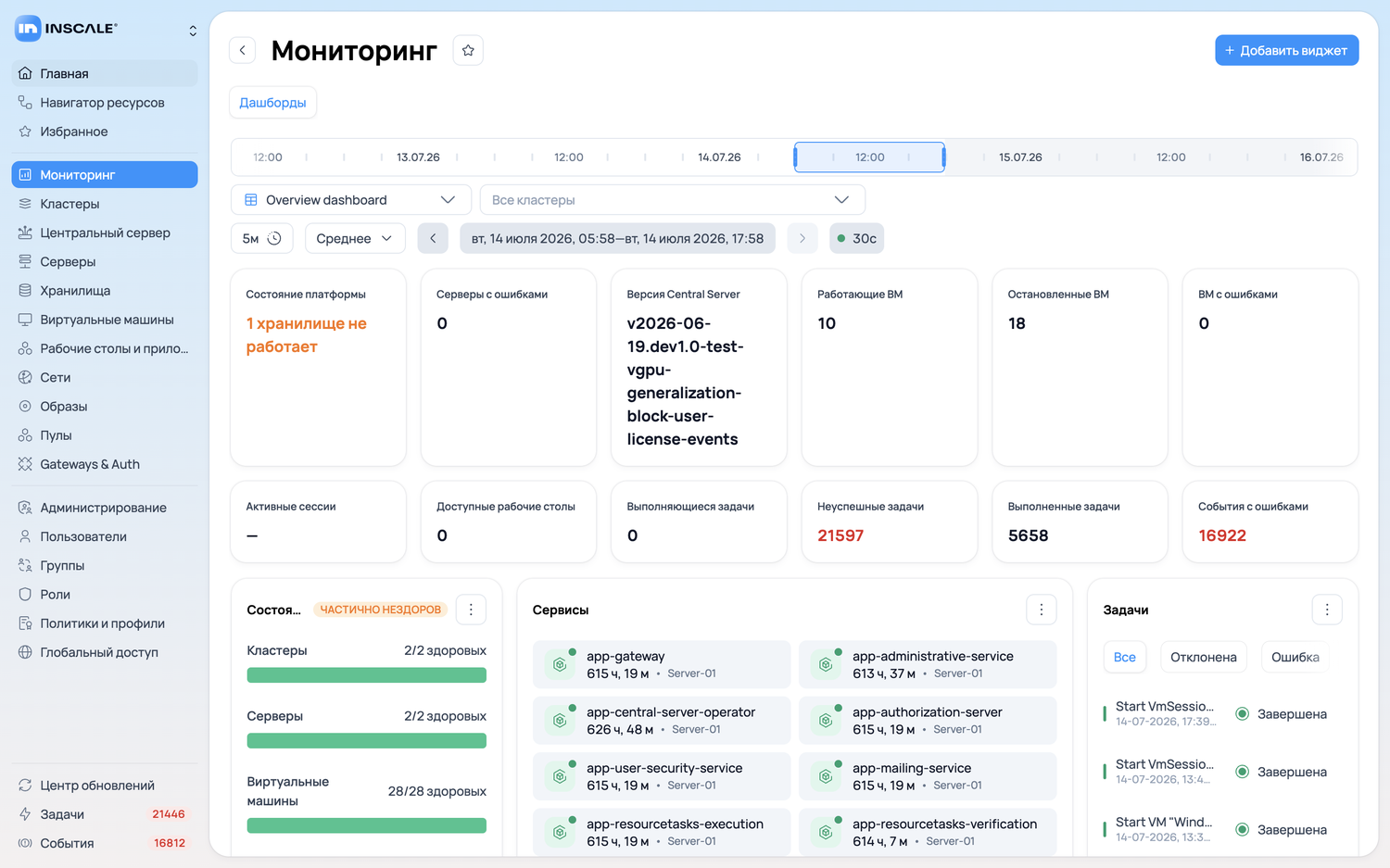Open Виртуальные машины in the sidebar

(x=105, y=320)
